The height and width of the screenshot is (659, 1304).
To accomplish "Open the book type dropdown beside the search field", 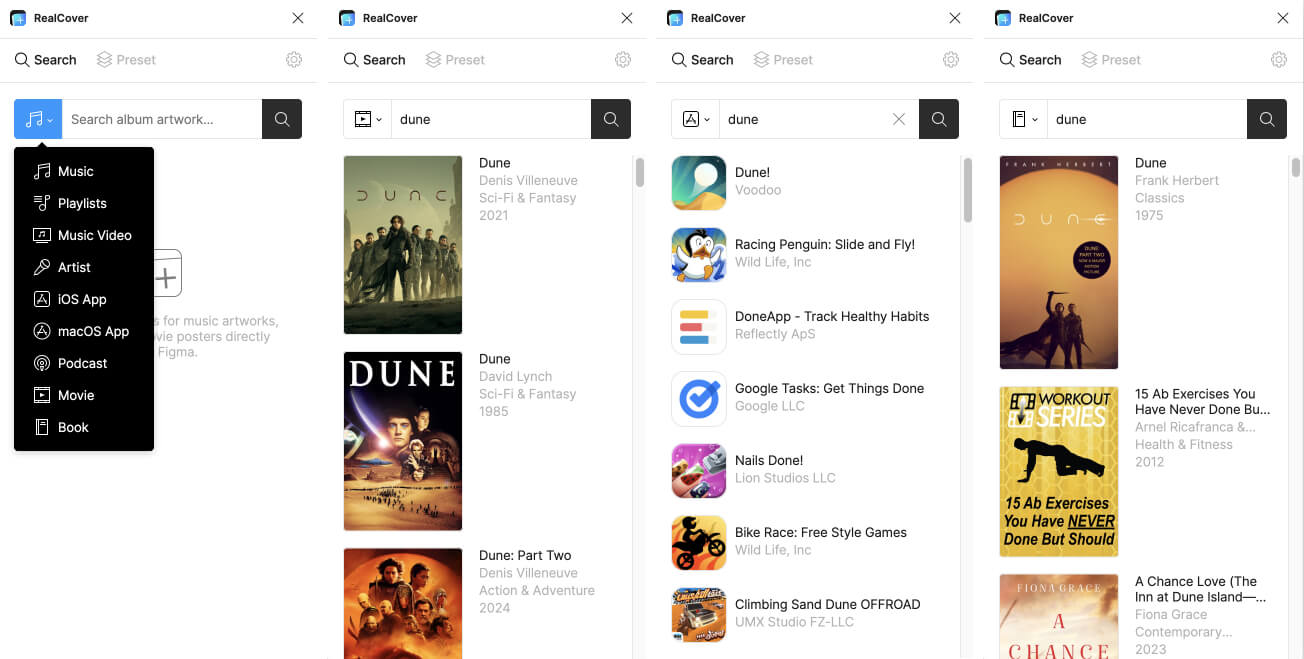I will tap(1023, 119).
